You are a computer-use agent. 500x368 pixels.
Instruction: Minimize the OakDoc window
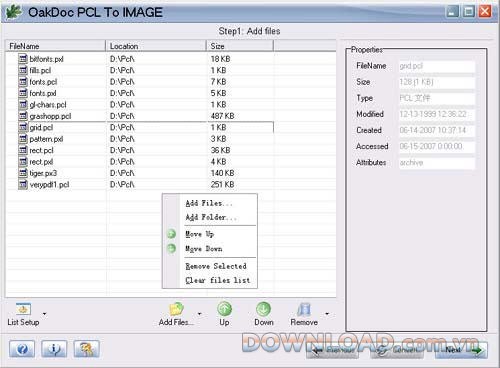tap(452, 12)
